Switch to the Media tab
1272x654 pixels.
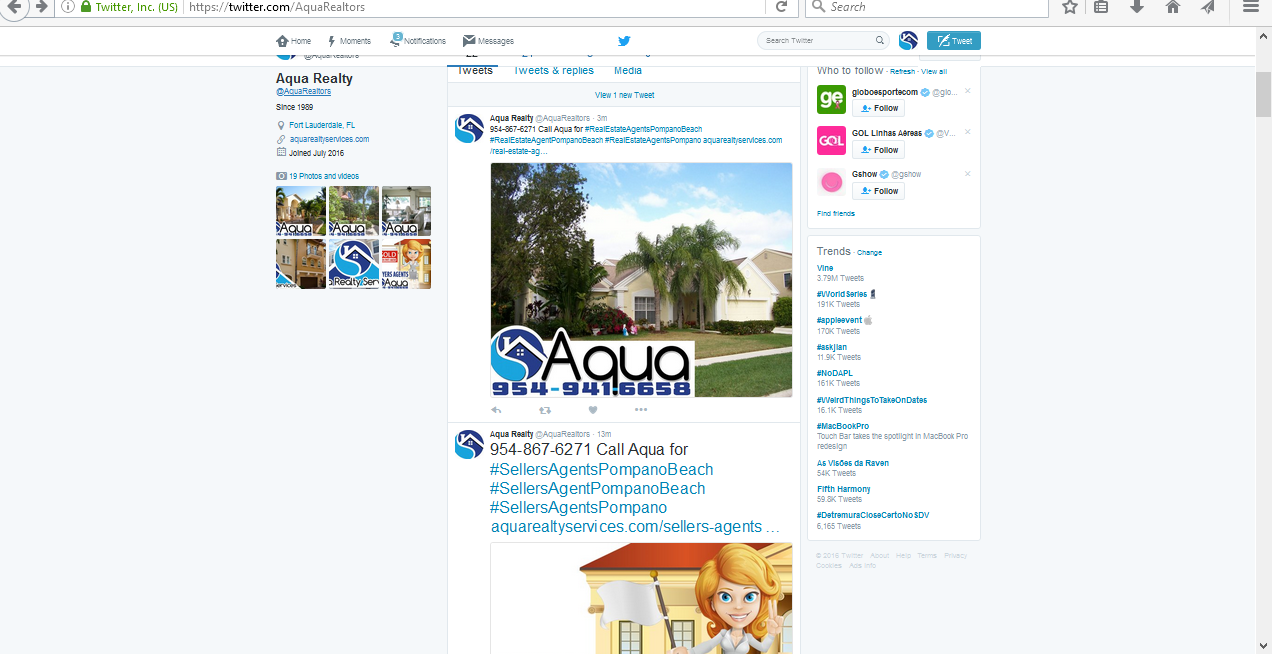click(628, 71)
